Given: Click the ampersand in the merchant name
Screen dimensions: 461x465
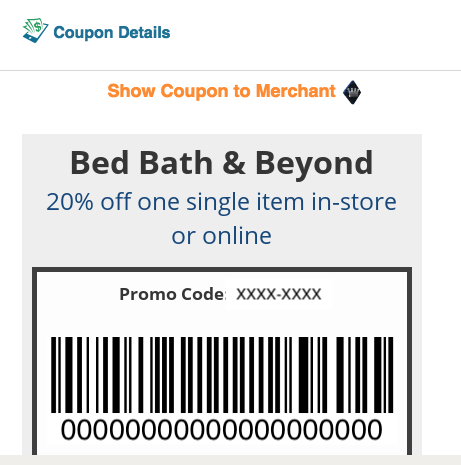Looking at the screenshot, I should click(x=234, y=163).
